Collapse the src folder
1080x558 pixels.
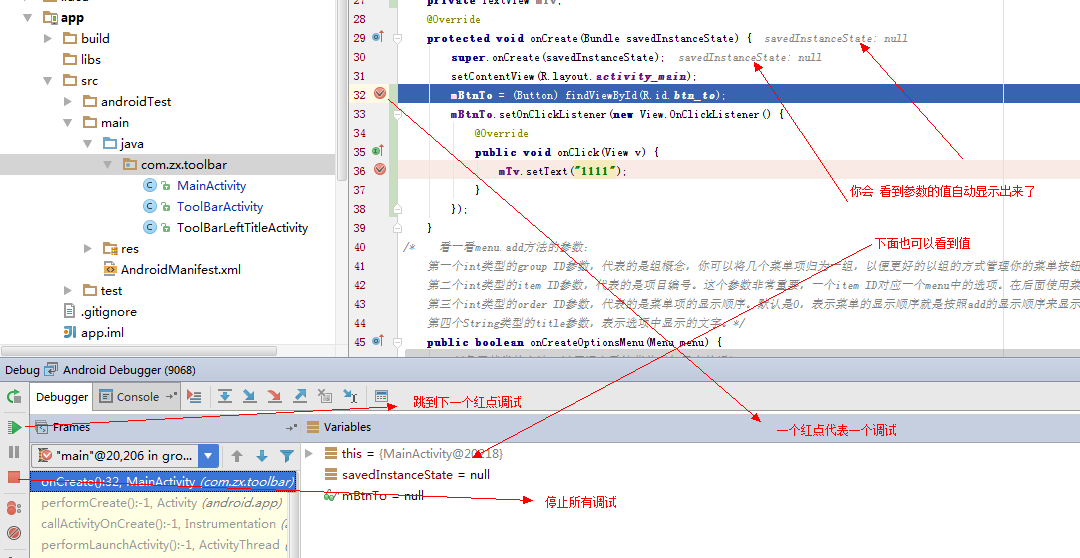click(48, 81)
